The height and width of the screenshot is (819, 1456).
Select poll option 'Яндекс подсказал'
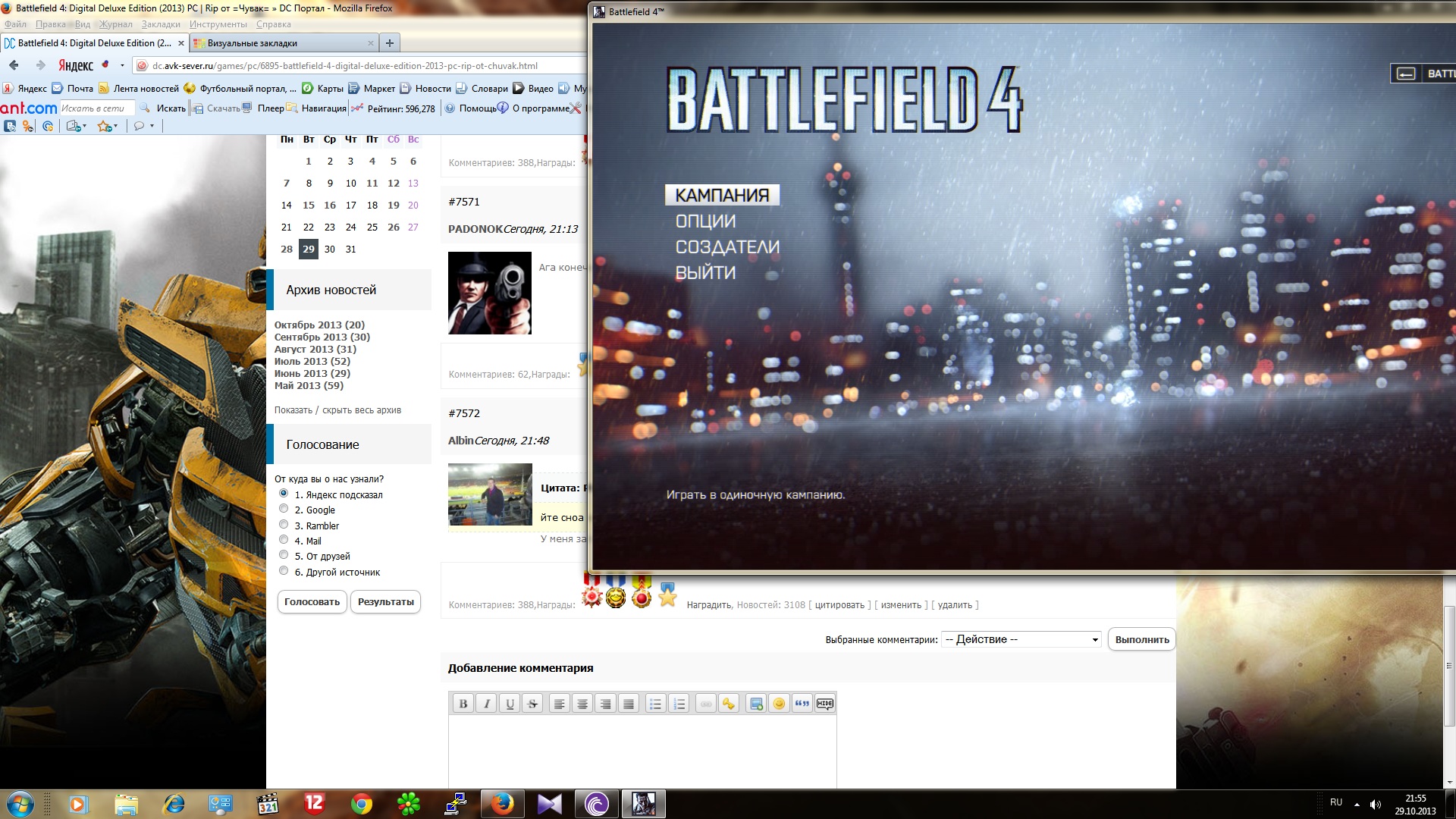click(x=284, y=494)
